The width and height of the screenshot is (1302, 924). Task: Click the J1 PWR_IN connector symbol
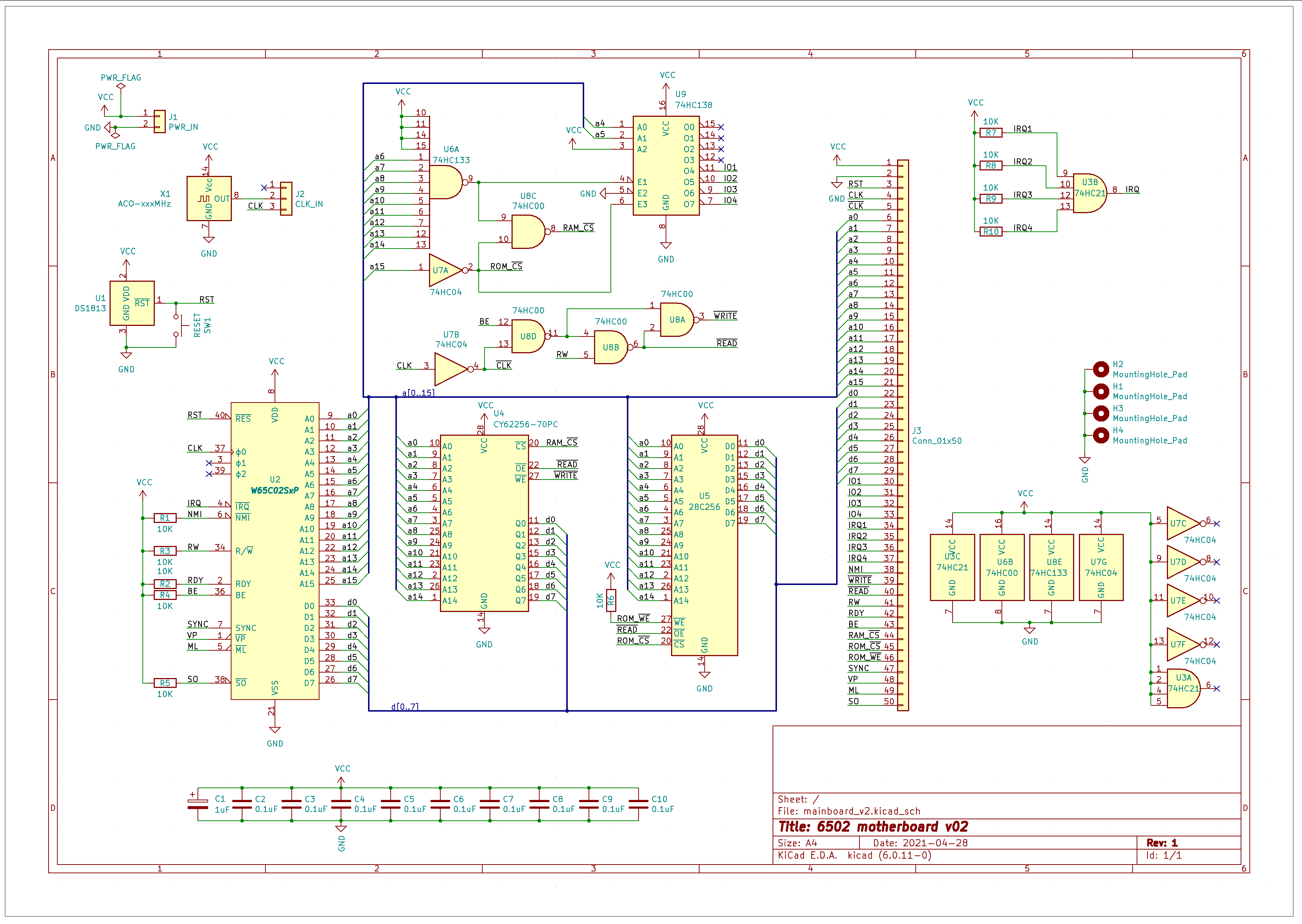pos(160,121)
